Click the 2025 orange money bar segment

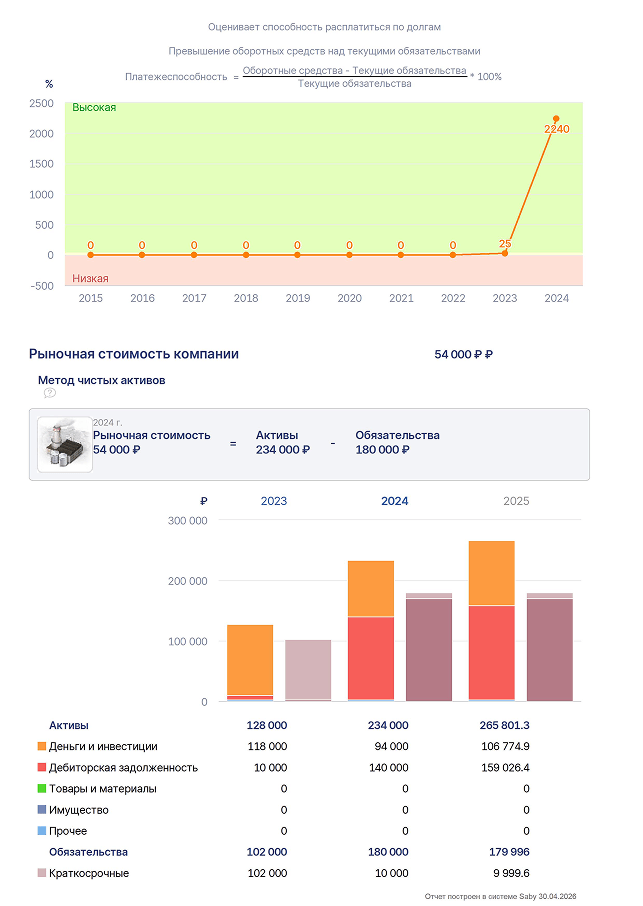pos(492,573)
